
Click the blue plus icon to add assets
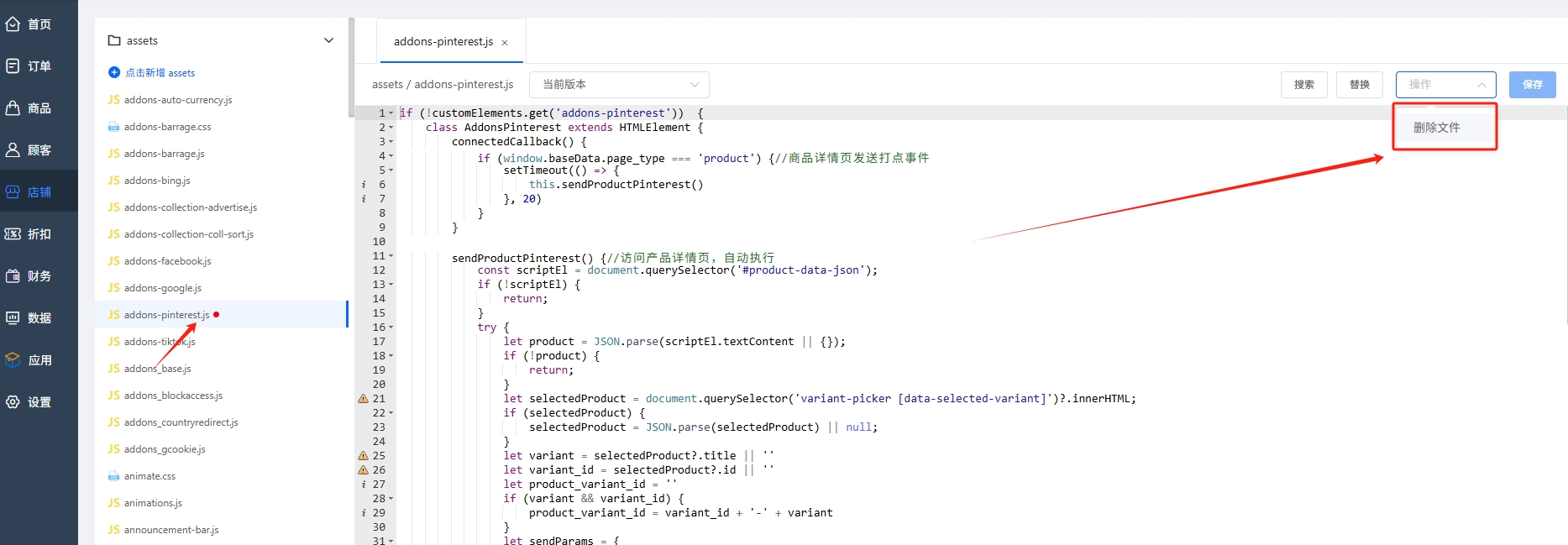point(114,73)
